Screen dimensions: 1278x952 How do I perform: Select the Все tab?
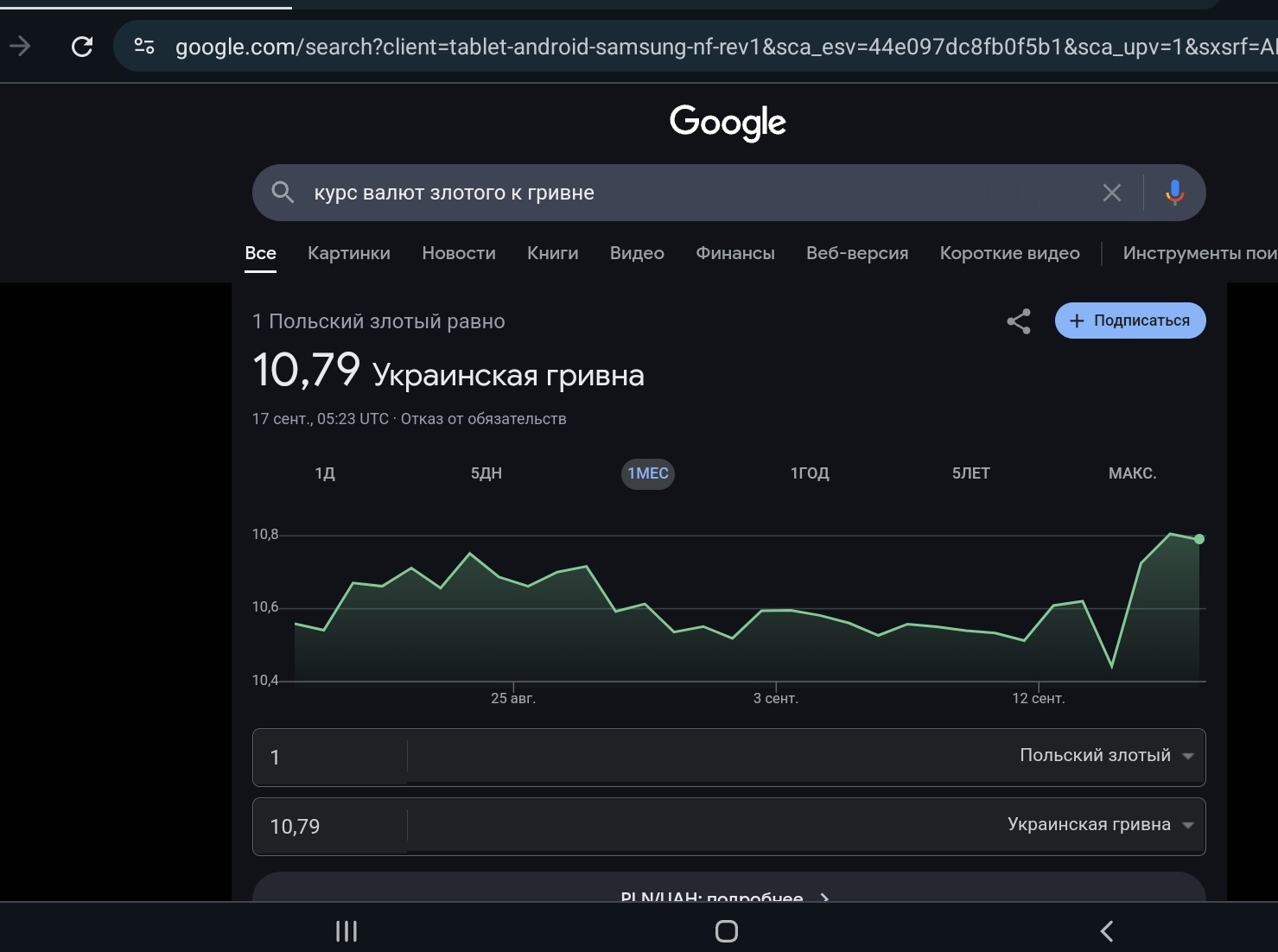(260, 253)
